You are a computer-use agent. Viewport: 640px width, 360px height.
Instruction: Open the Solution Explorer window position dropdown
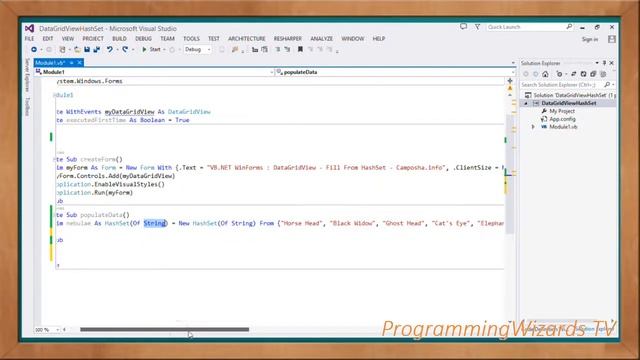tap(597, 63)
